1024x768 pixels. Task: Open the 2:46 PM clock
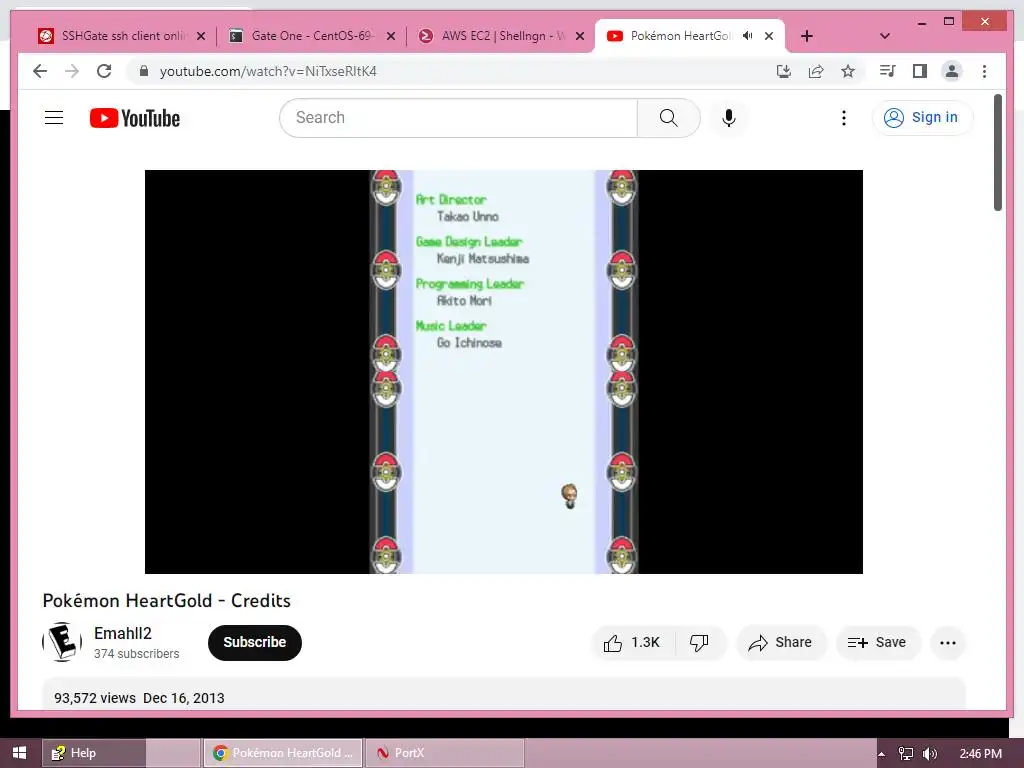pyautogui.click(x=980, y=754)
